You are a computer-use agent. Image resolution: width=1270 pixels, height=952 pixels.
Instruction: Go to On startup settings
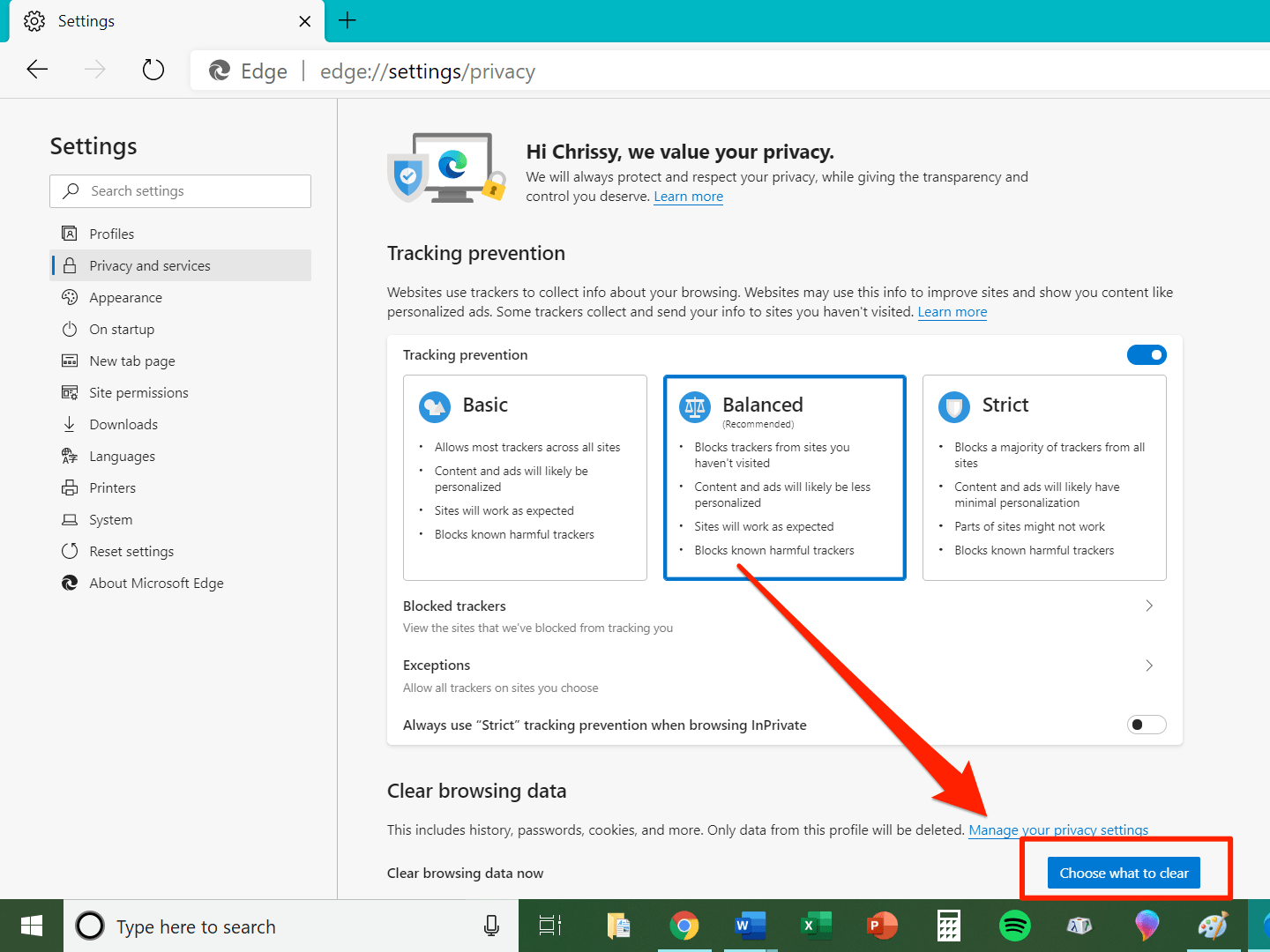[181, 329]
